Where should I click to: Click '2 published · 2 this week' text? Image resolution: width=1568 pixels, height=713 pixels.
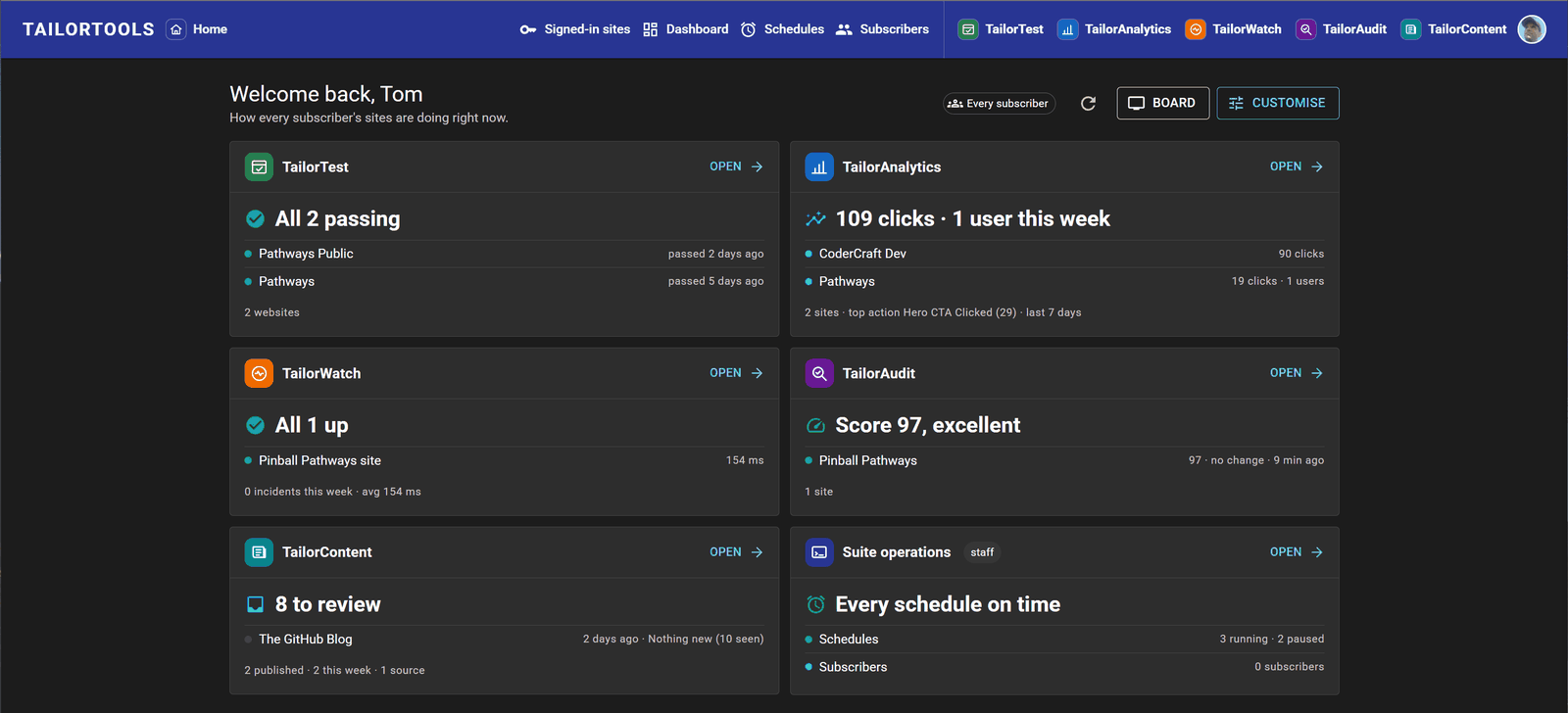coord(308,670)
